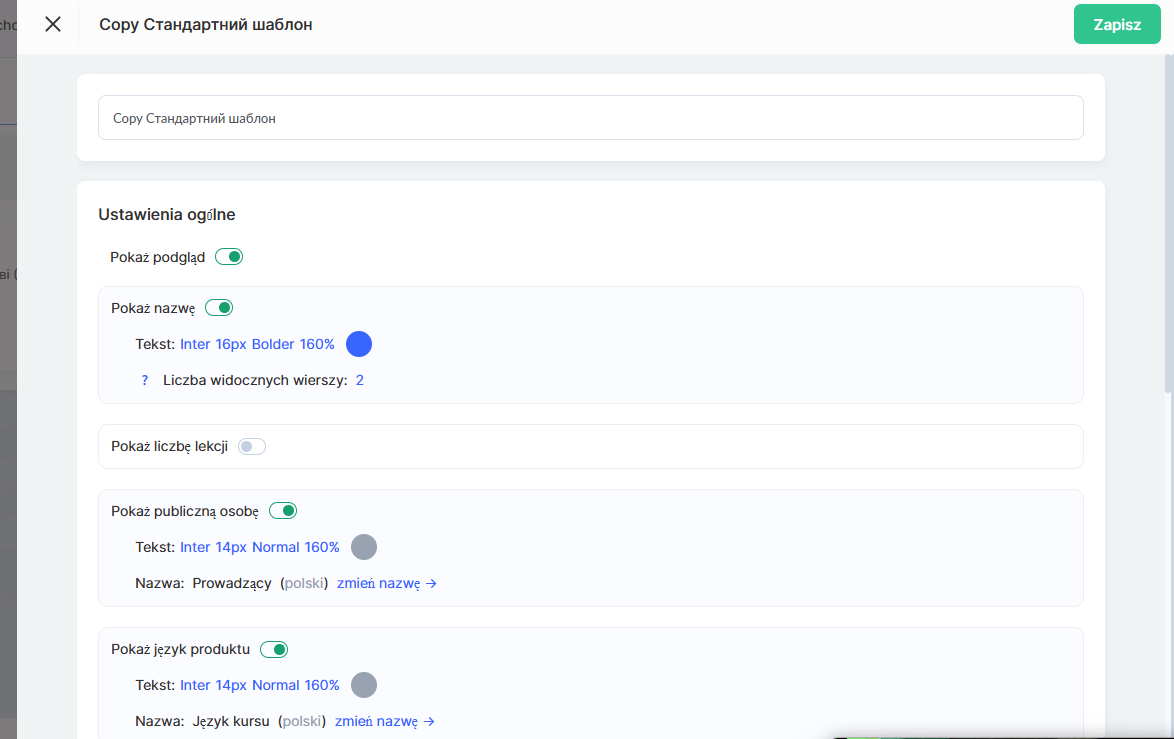Pick the blue name text color swatch
Viewport: 1174px width, 739px height.
(359, 344)
